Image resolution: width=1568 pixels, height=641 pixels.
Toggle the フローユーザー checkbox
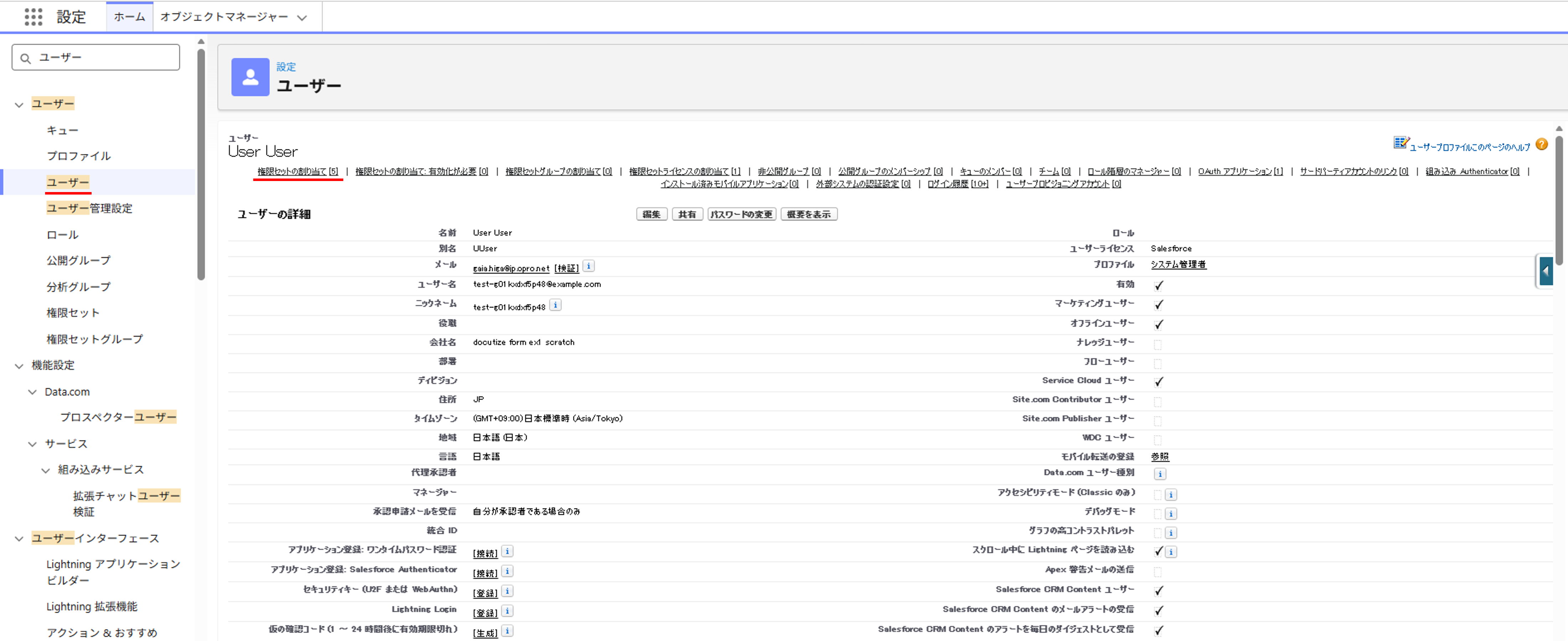(x=1158, y=363)
